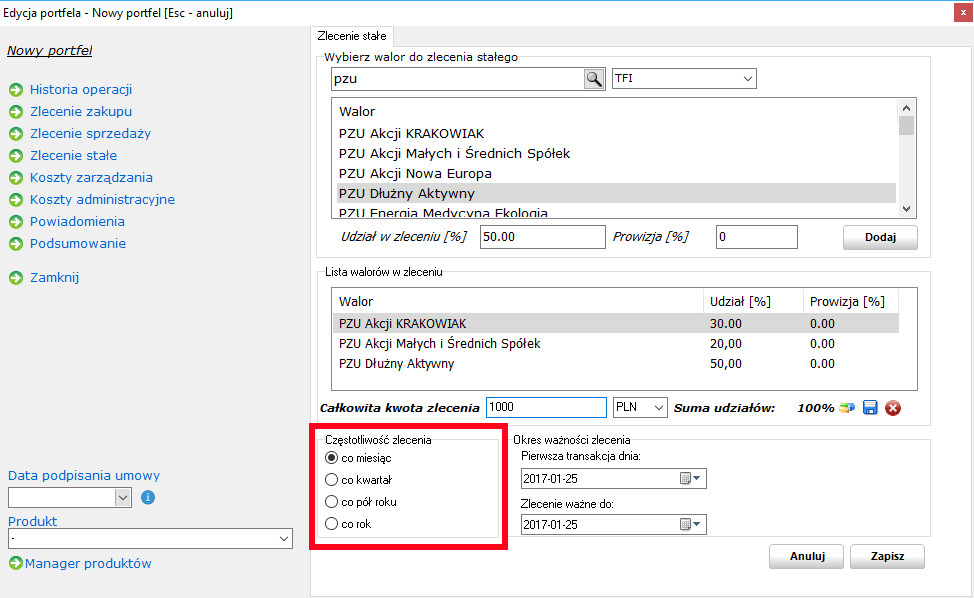The height and width of the screenshot is (598, 974).
Task: Click the blue info icon by contract date
Action: tap(148, 497)
